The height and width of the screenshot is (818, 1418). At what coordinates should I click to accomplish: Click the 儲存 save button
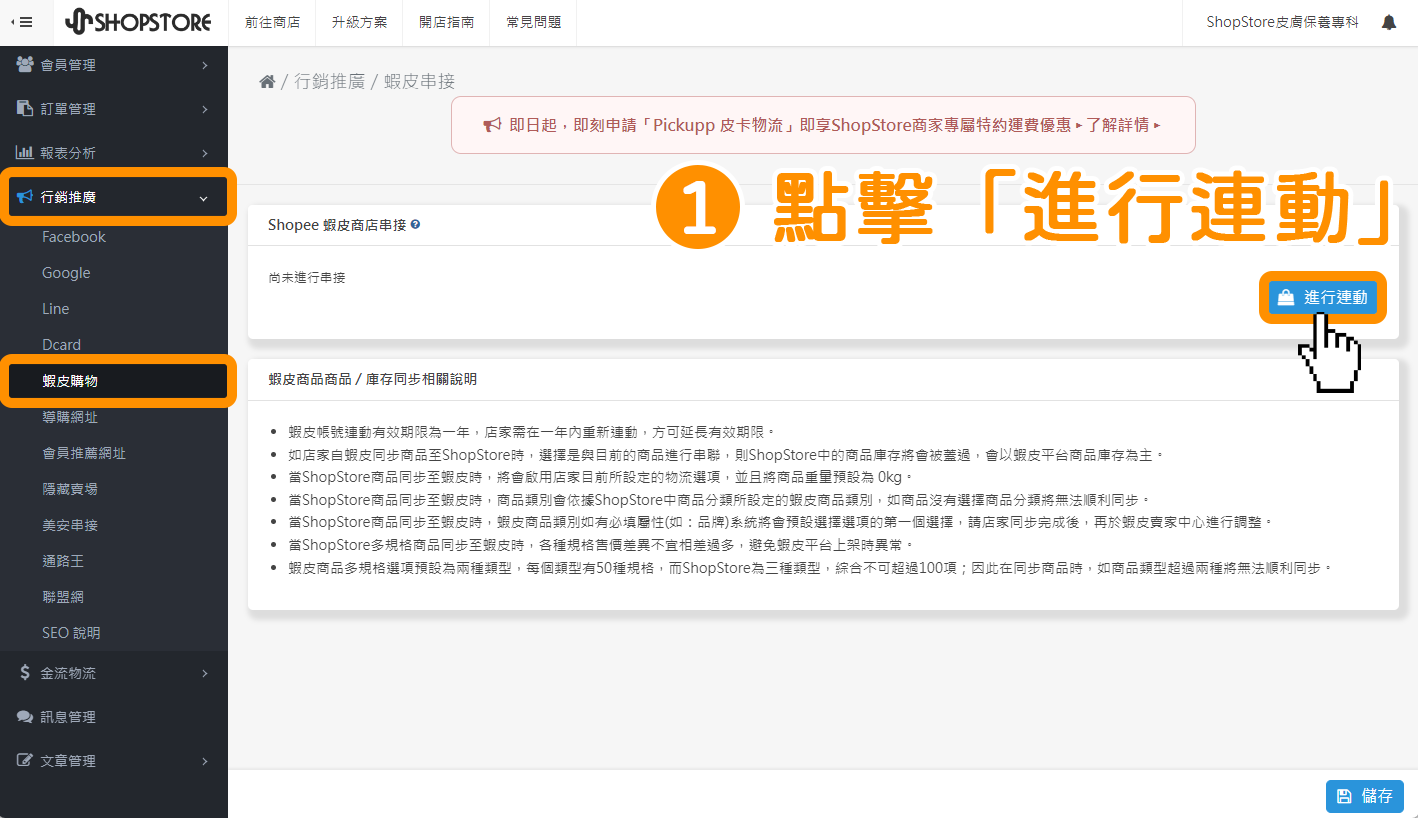pyautogui.click(x=1365, y=796)
